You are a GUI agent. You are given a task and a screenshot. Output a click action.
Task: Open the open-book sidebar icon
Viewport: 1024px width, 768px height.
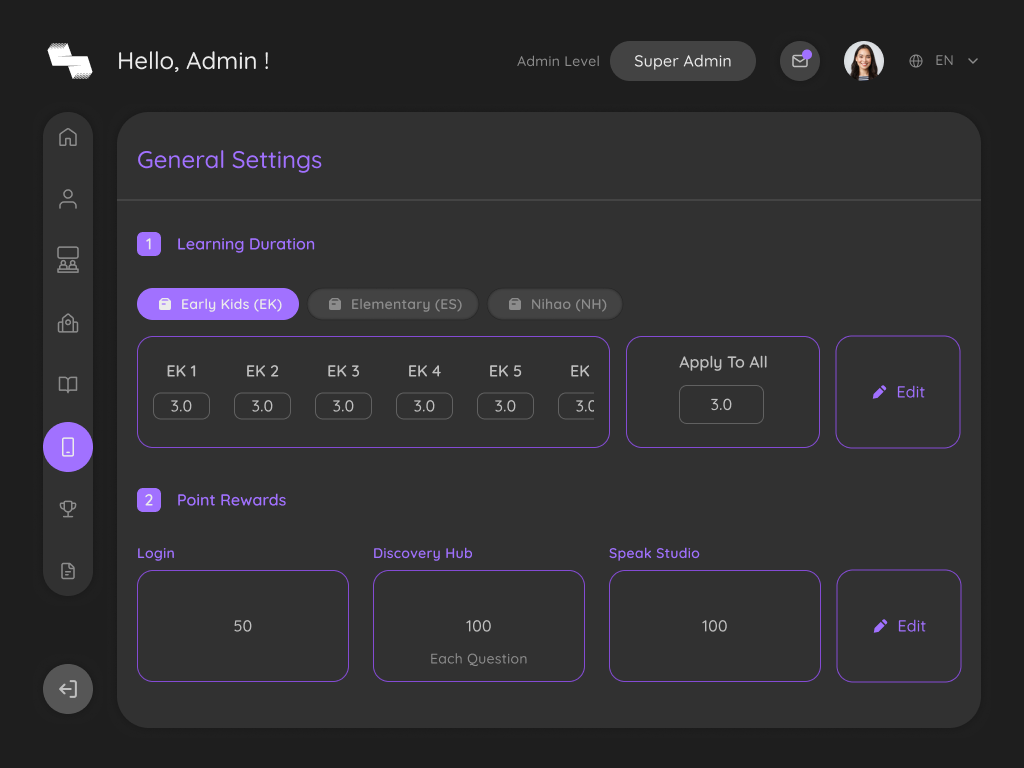coord(68,384)
